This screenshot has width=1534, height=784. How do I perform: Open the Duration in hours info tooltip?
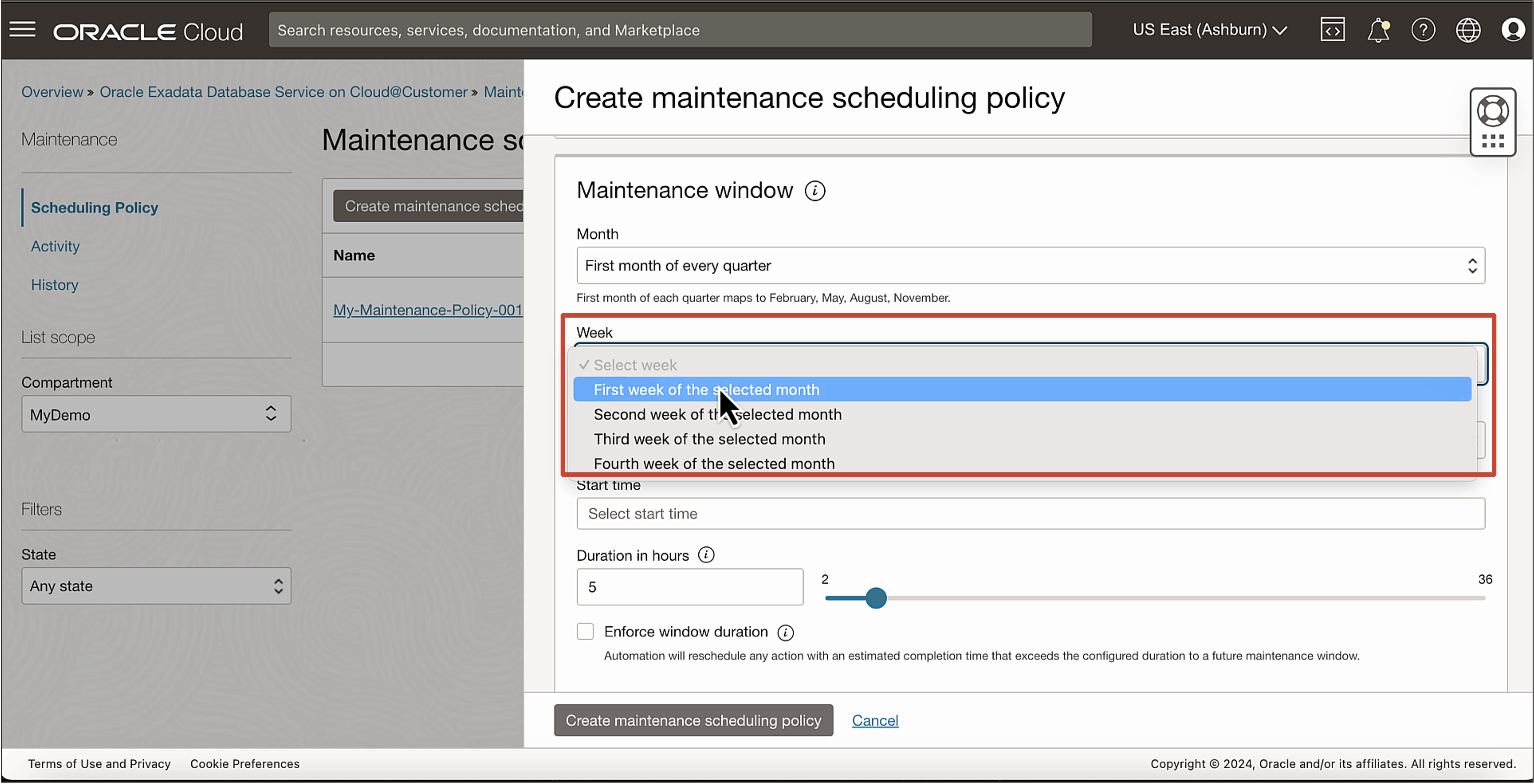coord(706,555)
